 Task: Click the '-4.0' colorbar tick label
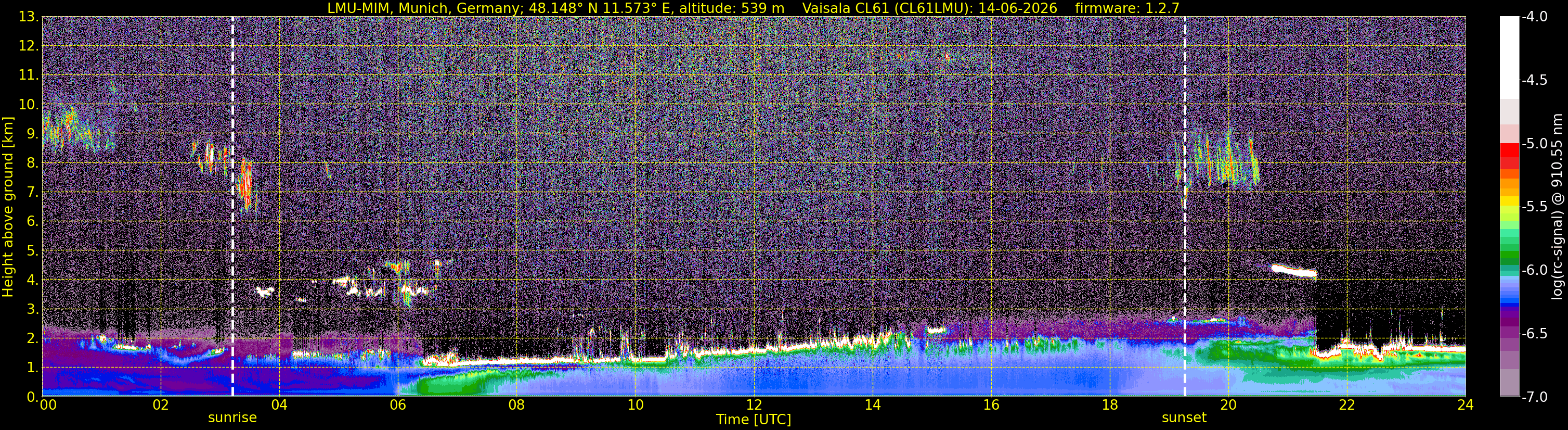pos(1534,17)
